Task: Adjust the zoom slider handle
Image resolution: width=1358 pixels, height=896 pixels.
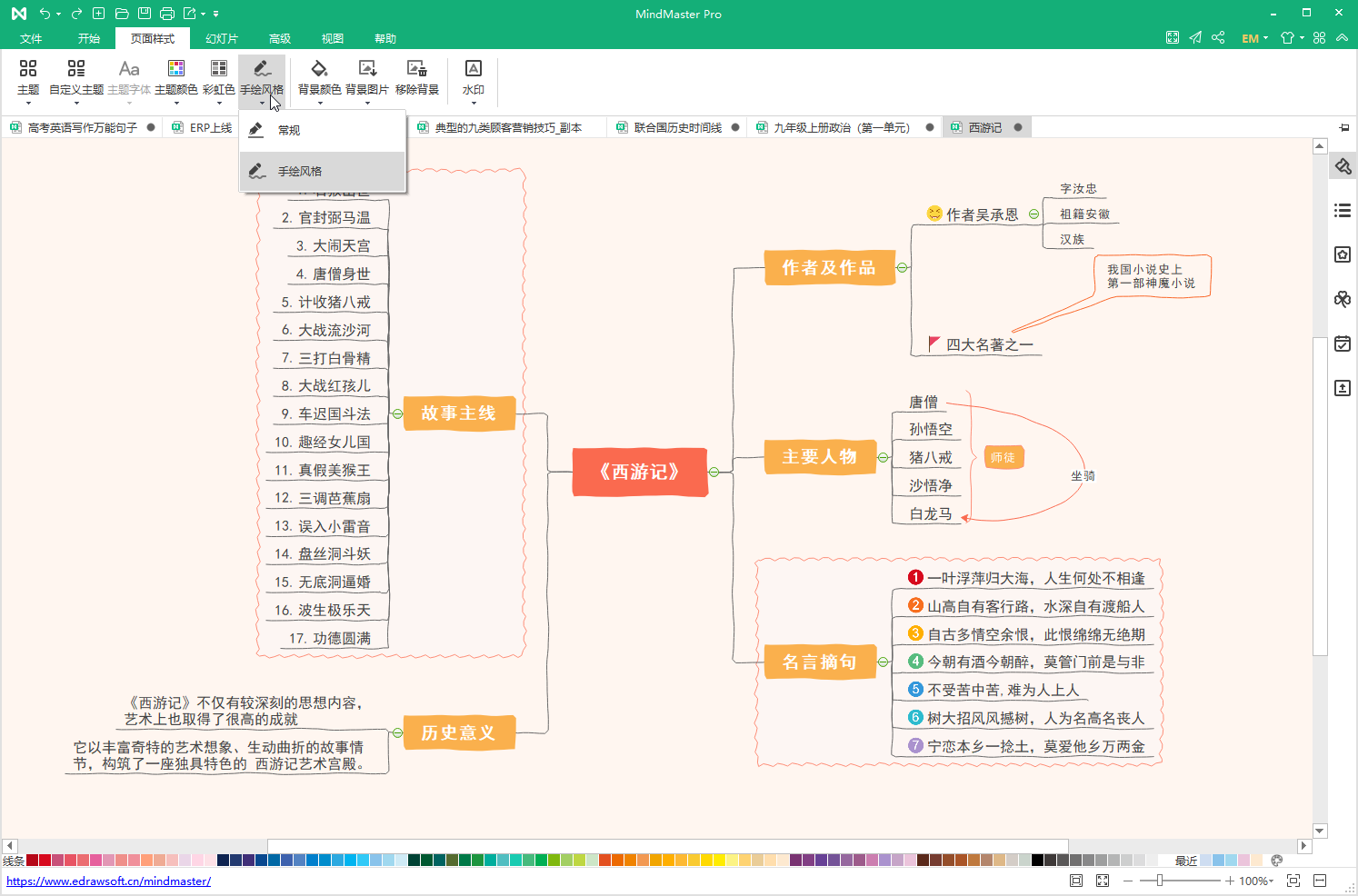Action: [x=1160, y=881]
